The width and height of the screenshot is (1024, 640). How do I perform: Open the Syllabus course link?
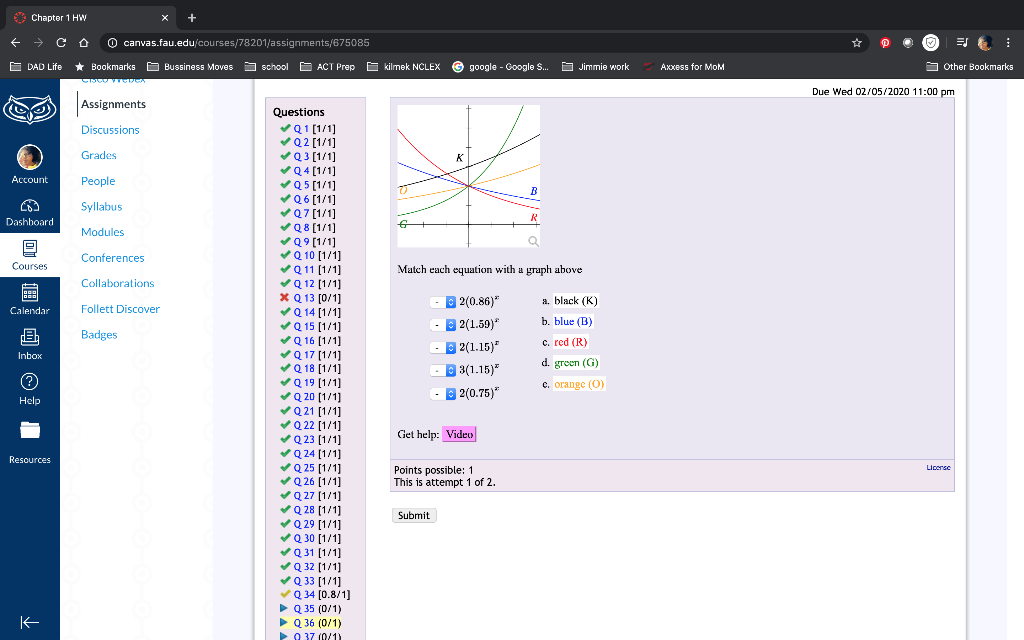click(101, 206)
